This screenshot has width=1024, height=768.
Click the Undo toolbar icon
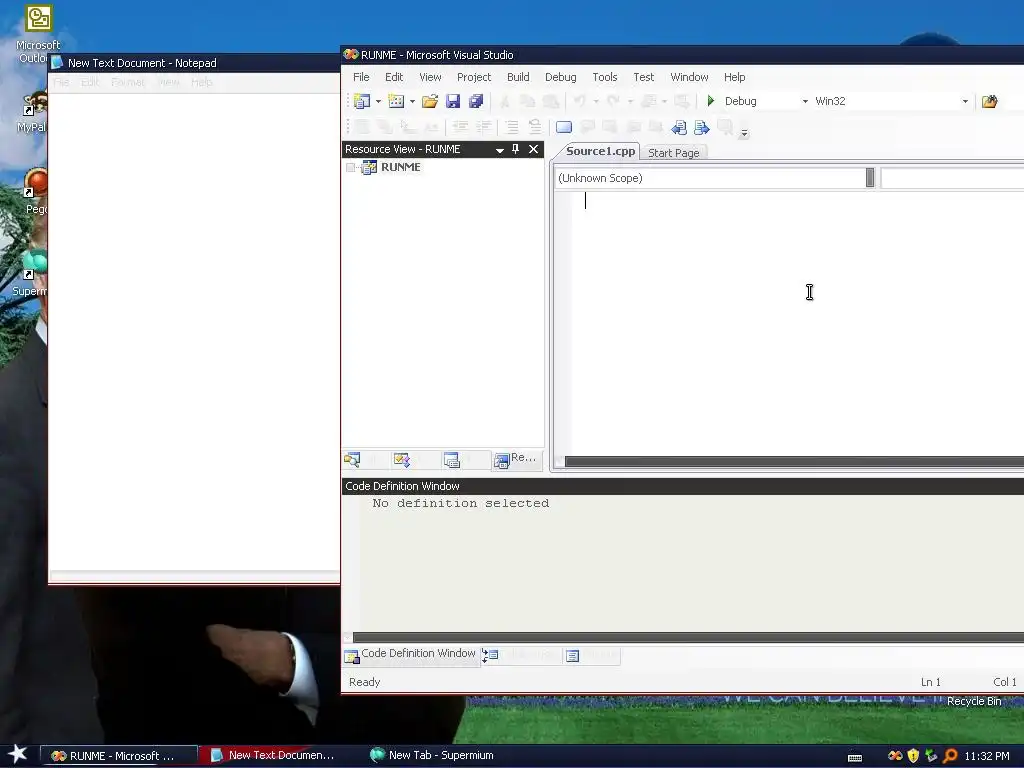click(579, 101)
